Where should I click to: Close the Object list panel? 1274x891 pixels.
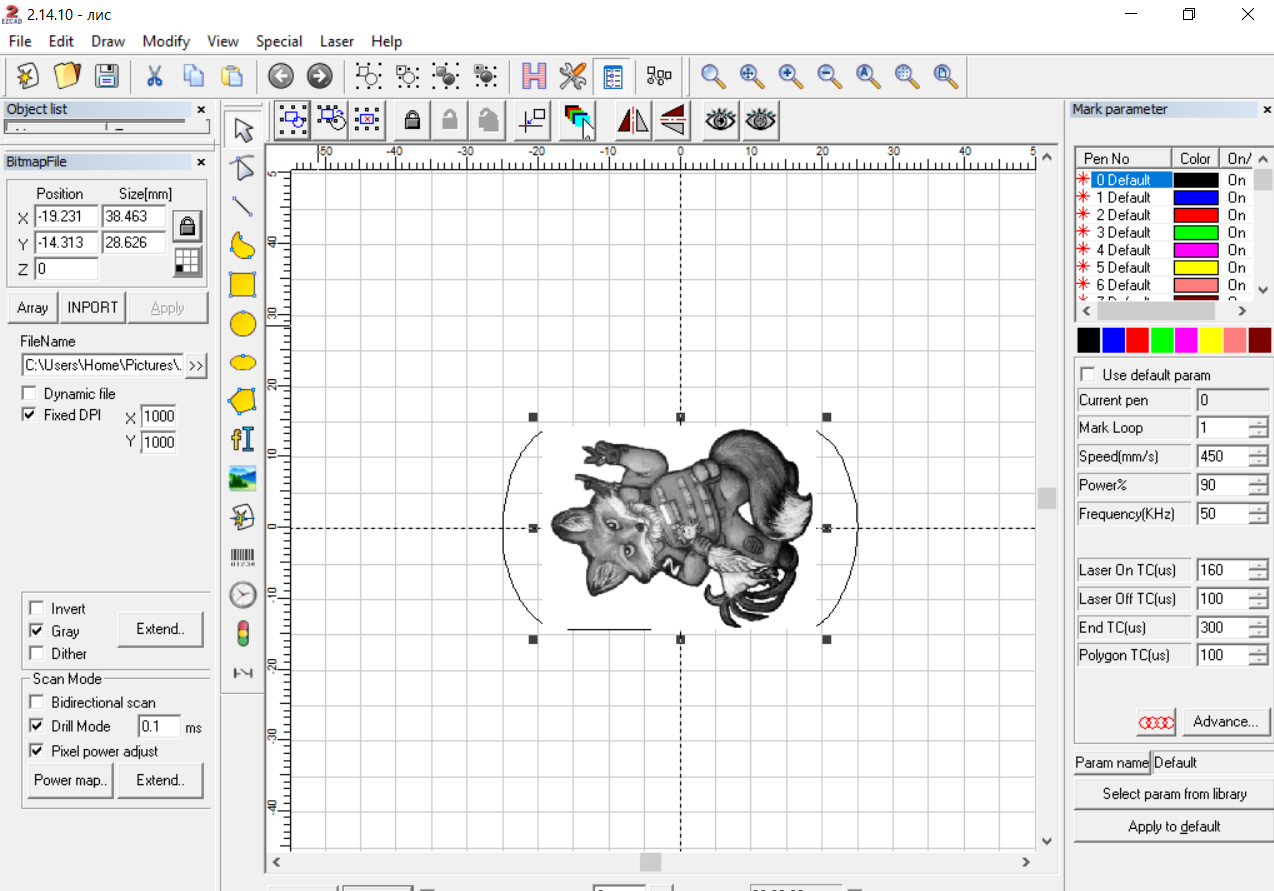[201, 110]
